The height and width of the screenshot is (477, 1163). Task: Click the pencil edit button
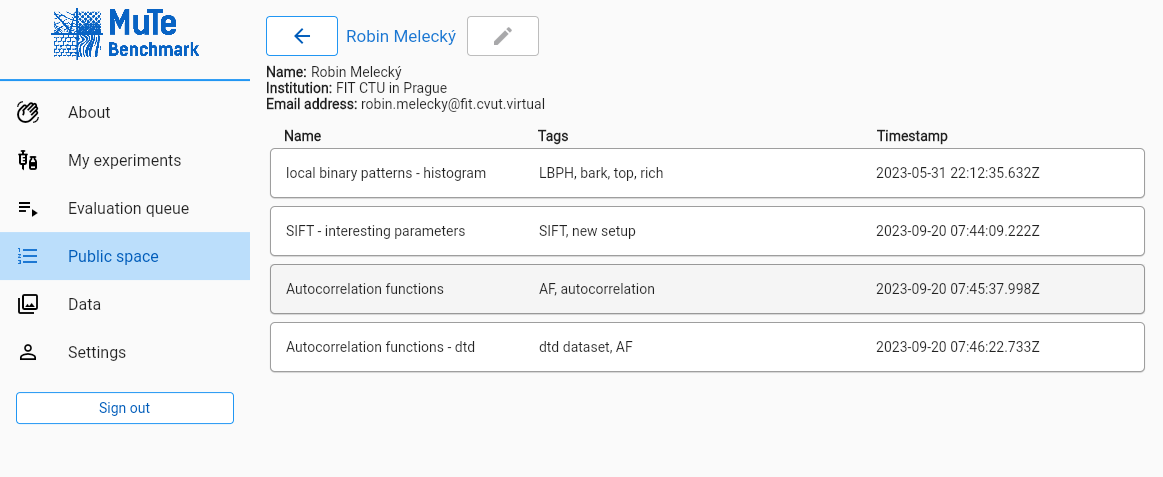tap(503, 36)
